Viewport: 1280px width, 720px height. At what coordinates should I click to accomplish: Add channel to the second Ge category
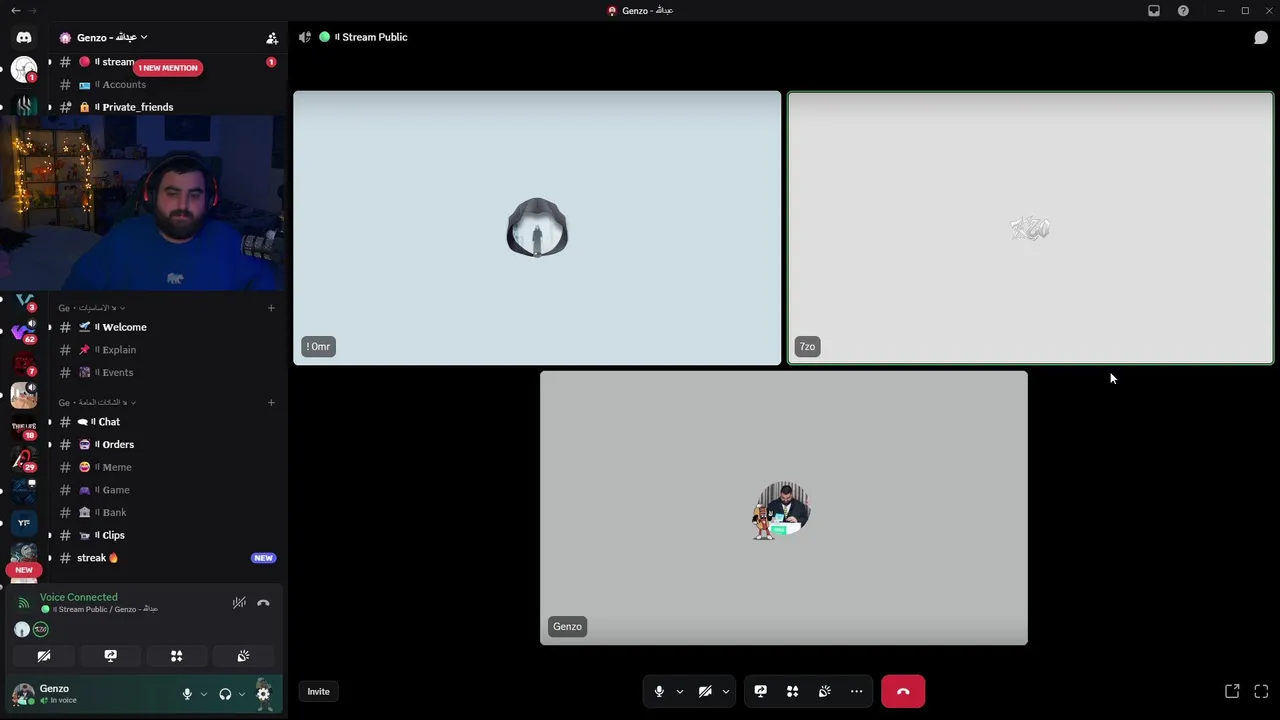click(x=271, y=402)
